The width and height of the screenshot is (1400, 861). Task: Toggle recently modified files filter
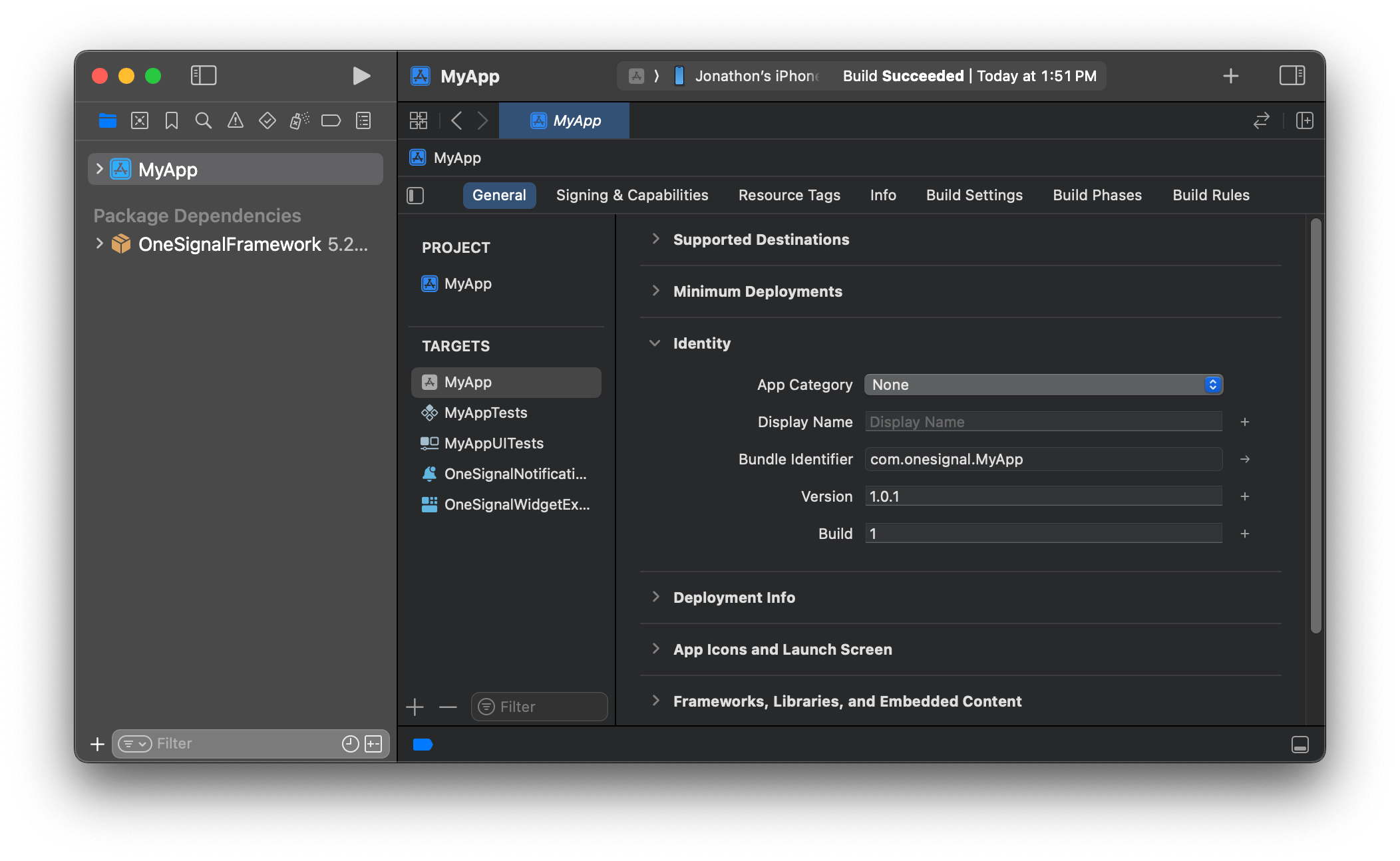[x=351, y=744]
